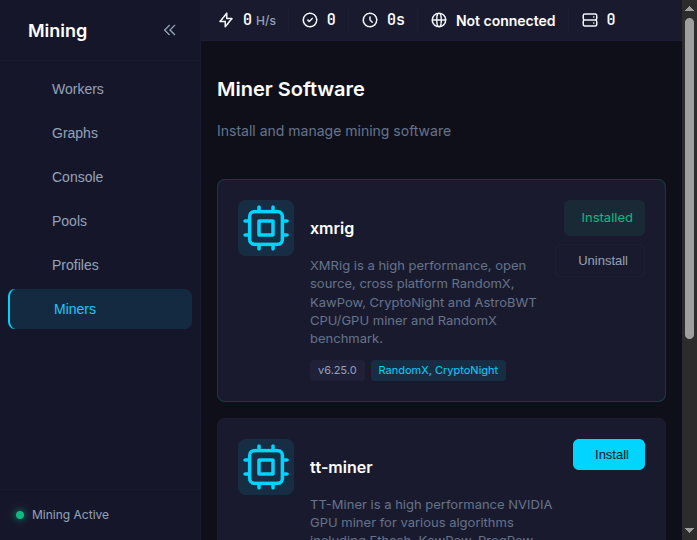This screenshot has width=697, height=540.
Task: Click the uptime clock icon
Action: click(x=370, y=20)
